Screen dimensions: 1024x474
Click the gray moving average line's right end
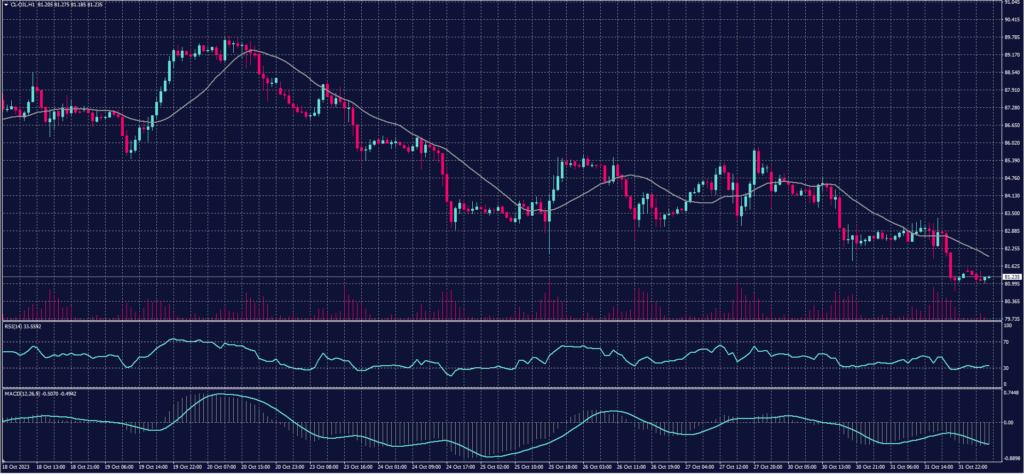990,255
